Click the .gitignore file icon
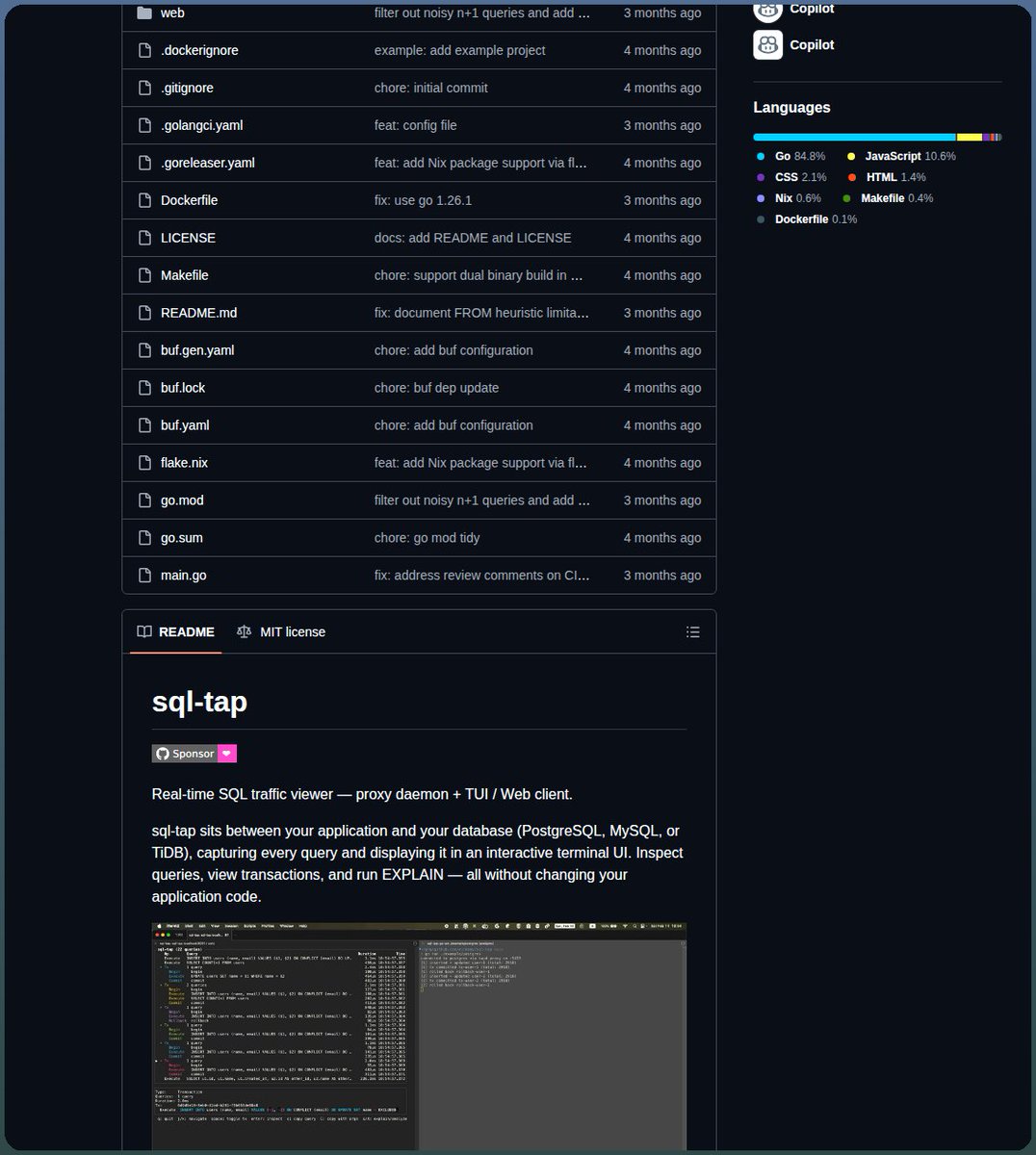This screenshot has width=1036, height=1155. [144, 88]
